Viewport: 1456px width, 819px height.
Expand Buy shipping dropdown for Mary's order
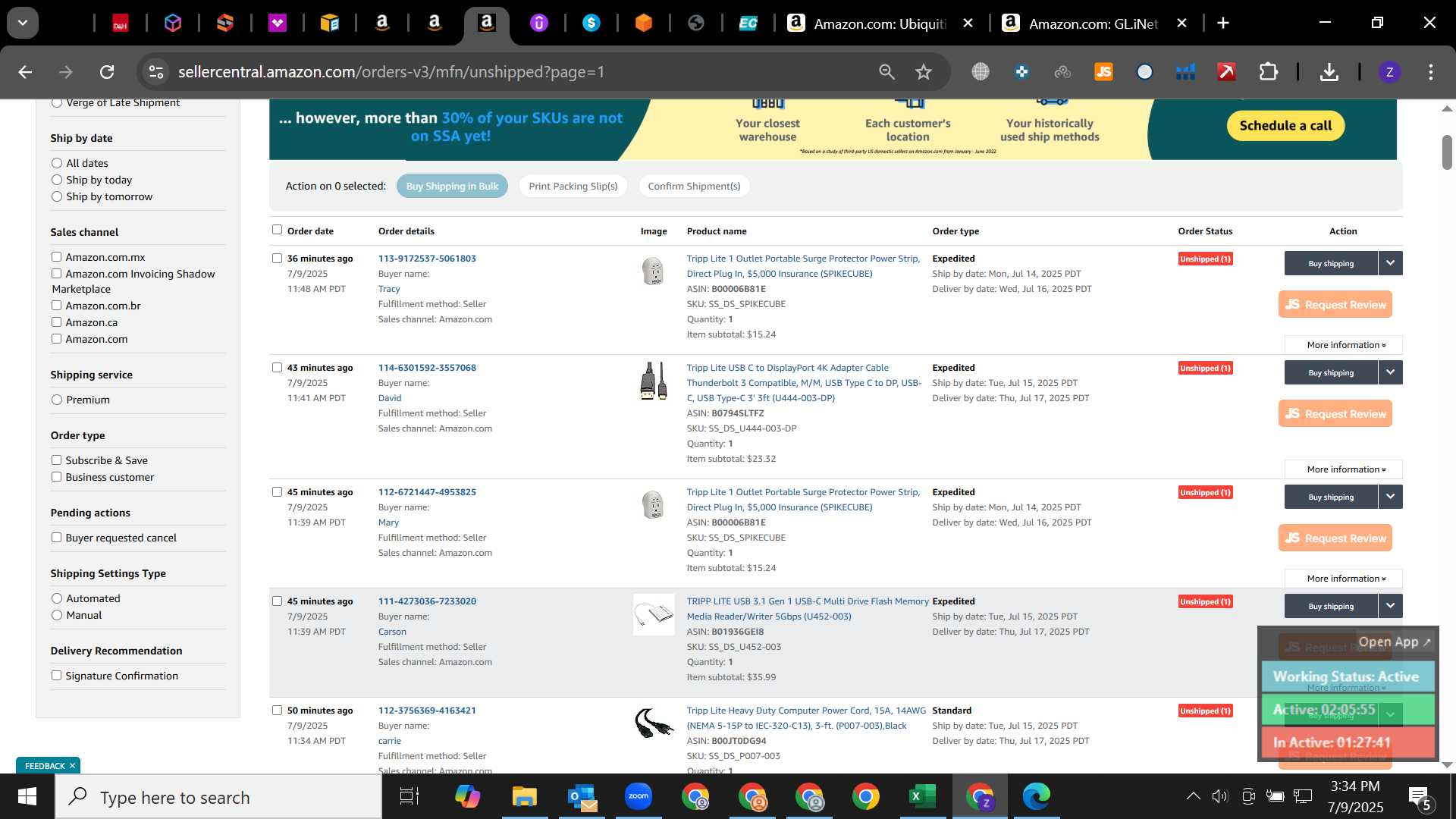click(1390, 497)
